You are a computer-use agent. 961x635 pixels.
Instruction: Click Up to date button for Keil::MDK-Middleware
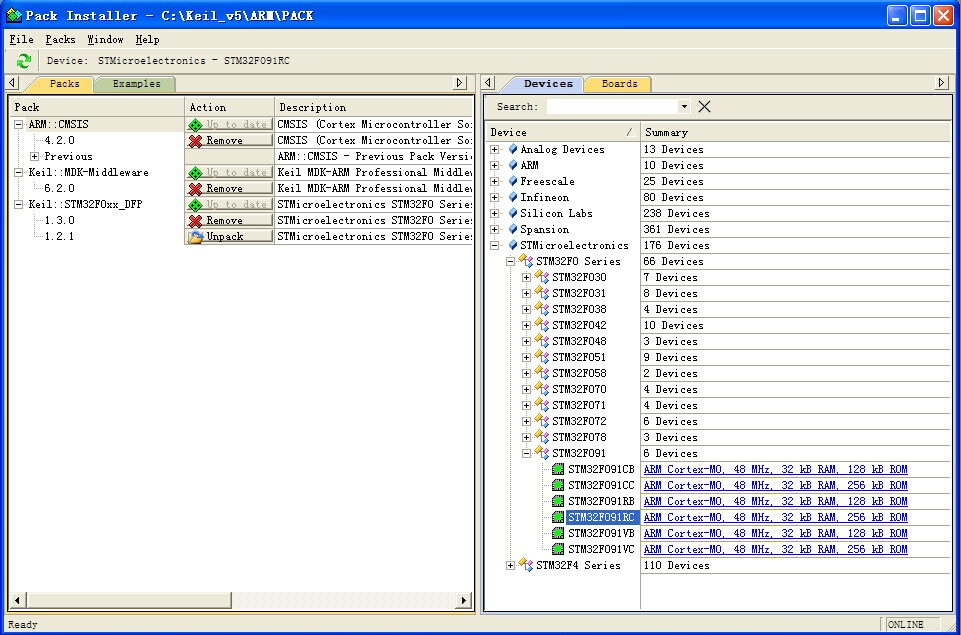tap(230, 172)
